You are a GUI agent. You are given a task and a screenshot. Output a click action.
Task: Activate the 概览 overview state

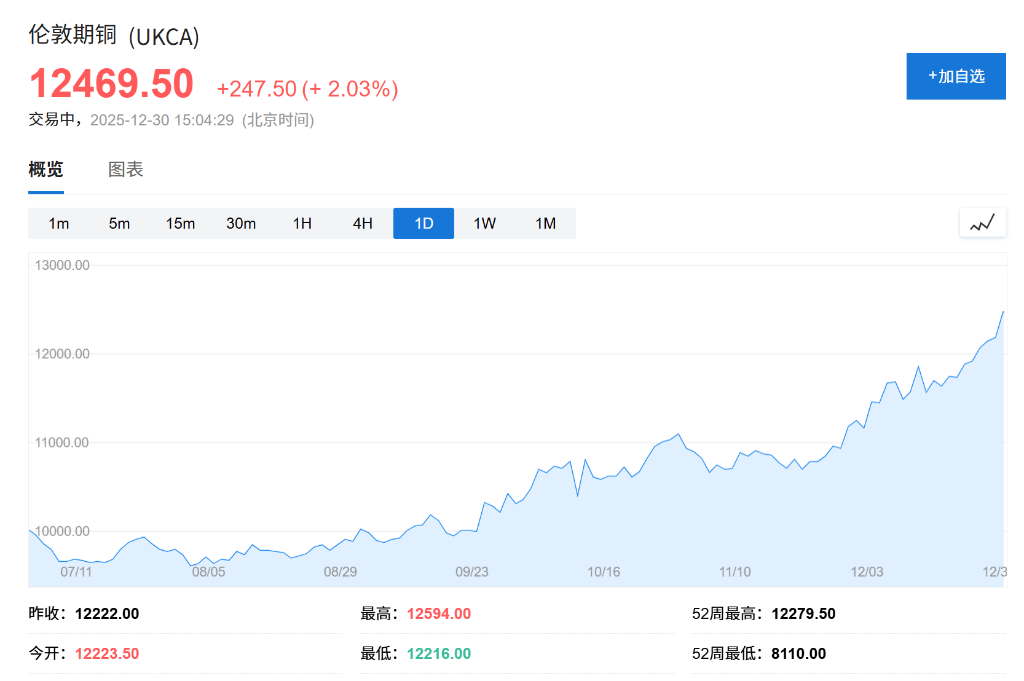tap(44, 169)
